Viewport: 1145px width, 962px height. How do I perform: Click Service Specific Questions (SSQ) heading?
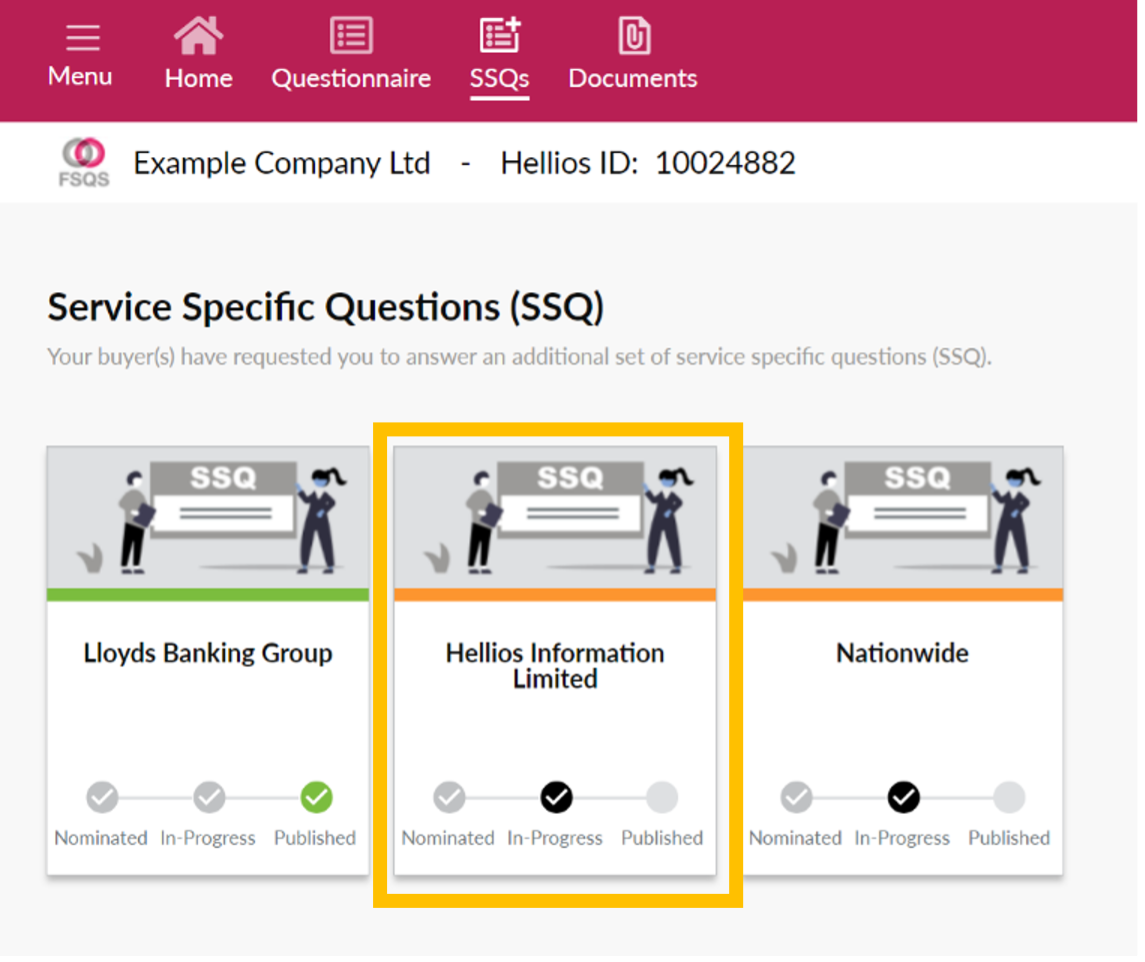click(326, 307)
